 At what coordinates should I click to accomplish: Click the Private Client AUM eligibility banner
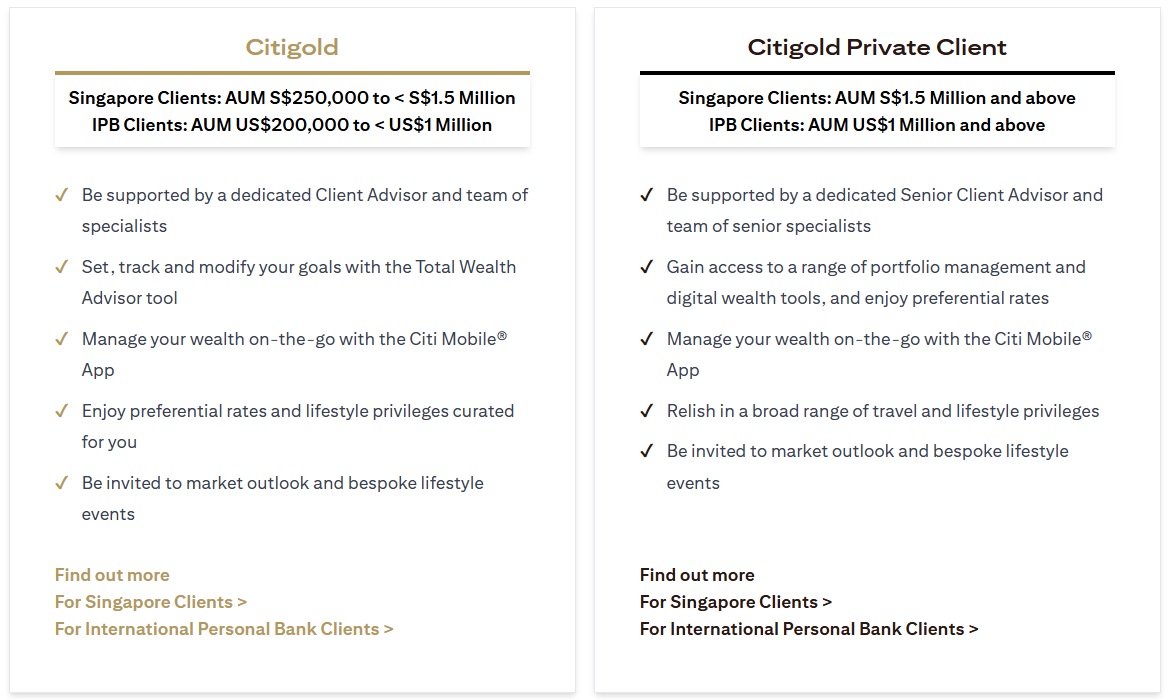[x=877, y=111]
